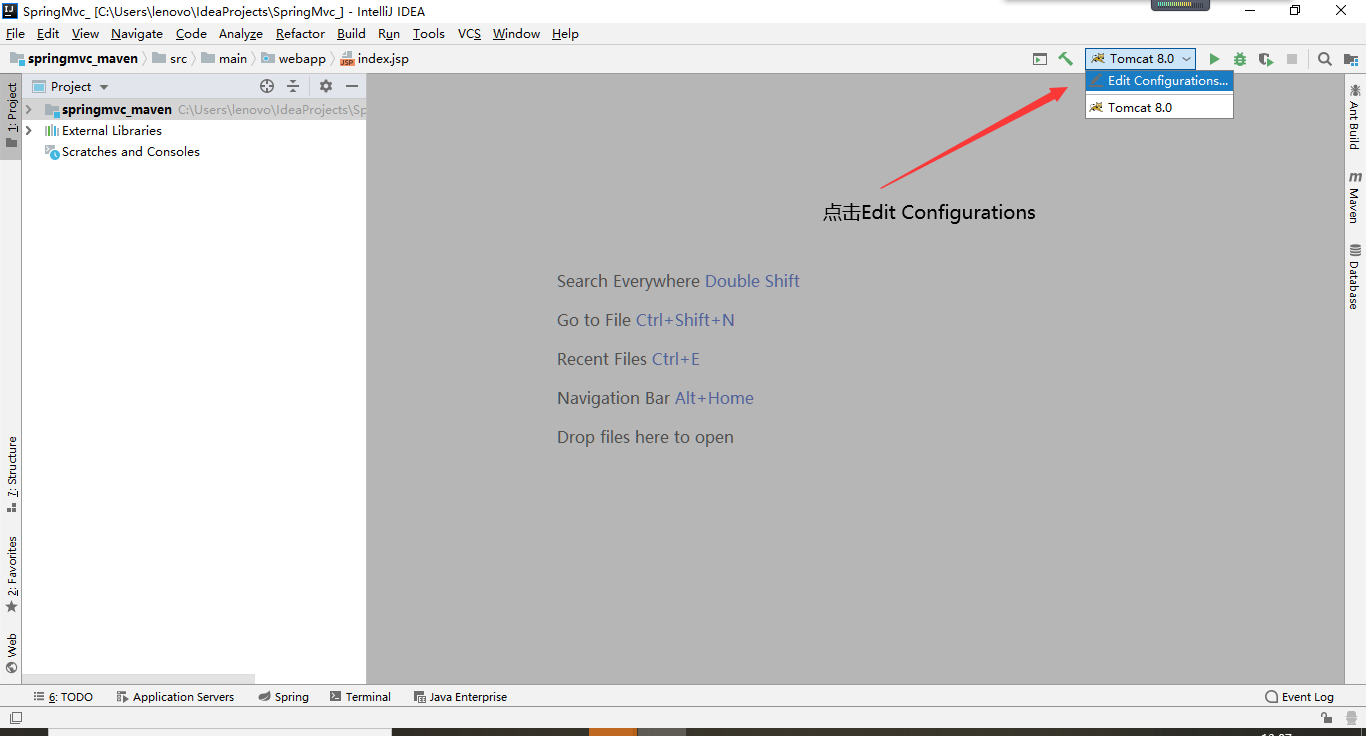
Task: Open the Spring tool window
Action: pos(283,697)
